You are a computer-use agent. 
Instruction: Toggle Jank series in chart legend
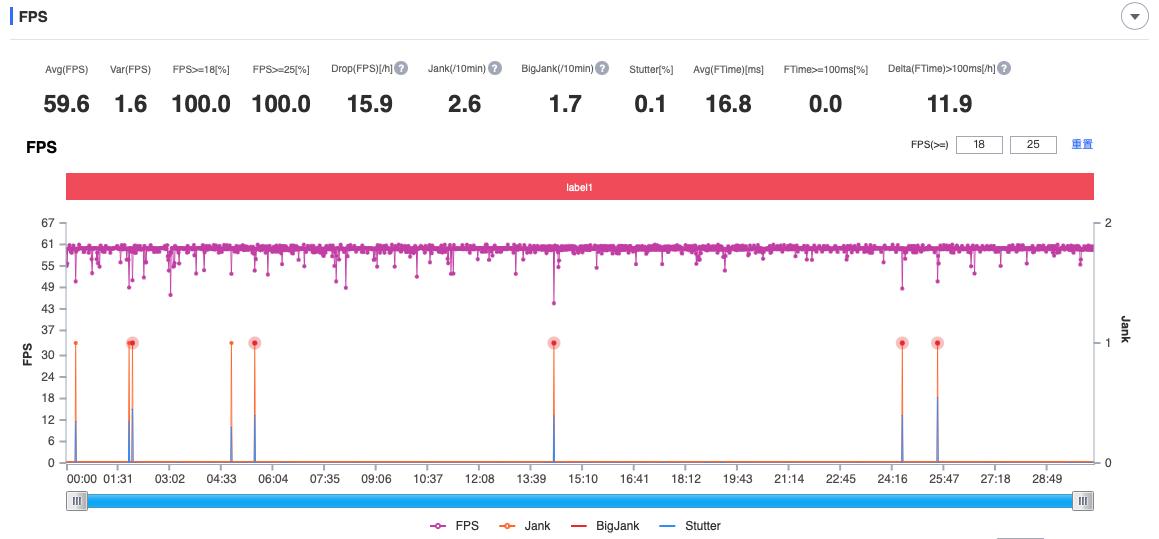(523, 526)
